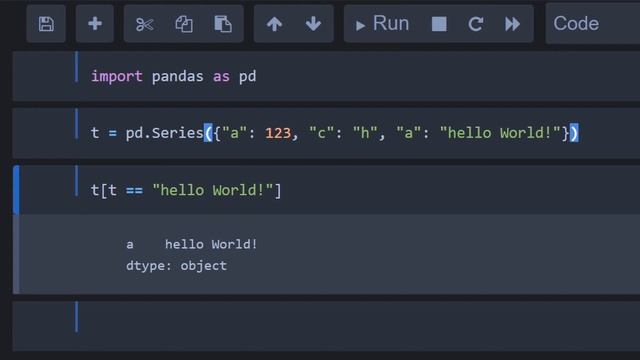This screenshot has height=360, width=640.
Task: Select the empty cell at the bottom
Action: (327, 326)
